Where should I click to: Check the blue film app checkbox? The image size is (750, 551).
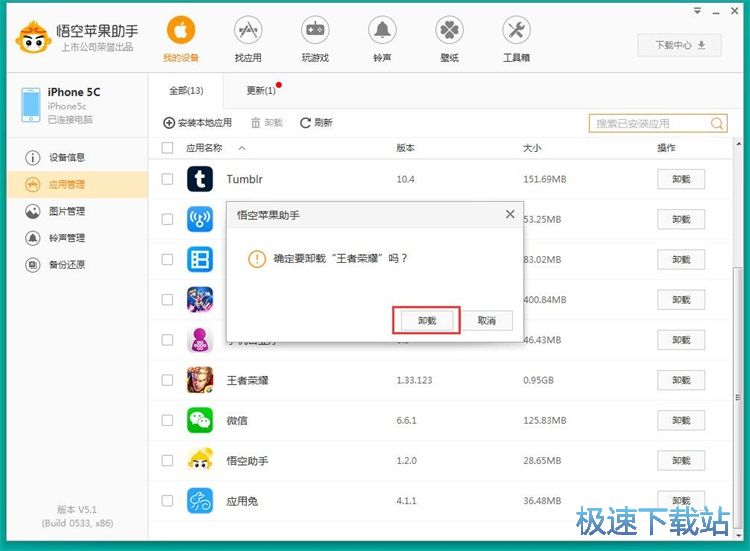(167, 259)
